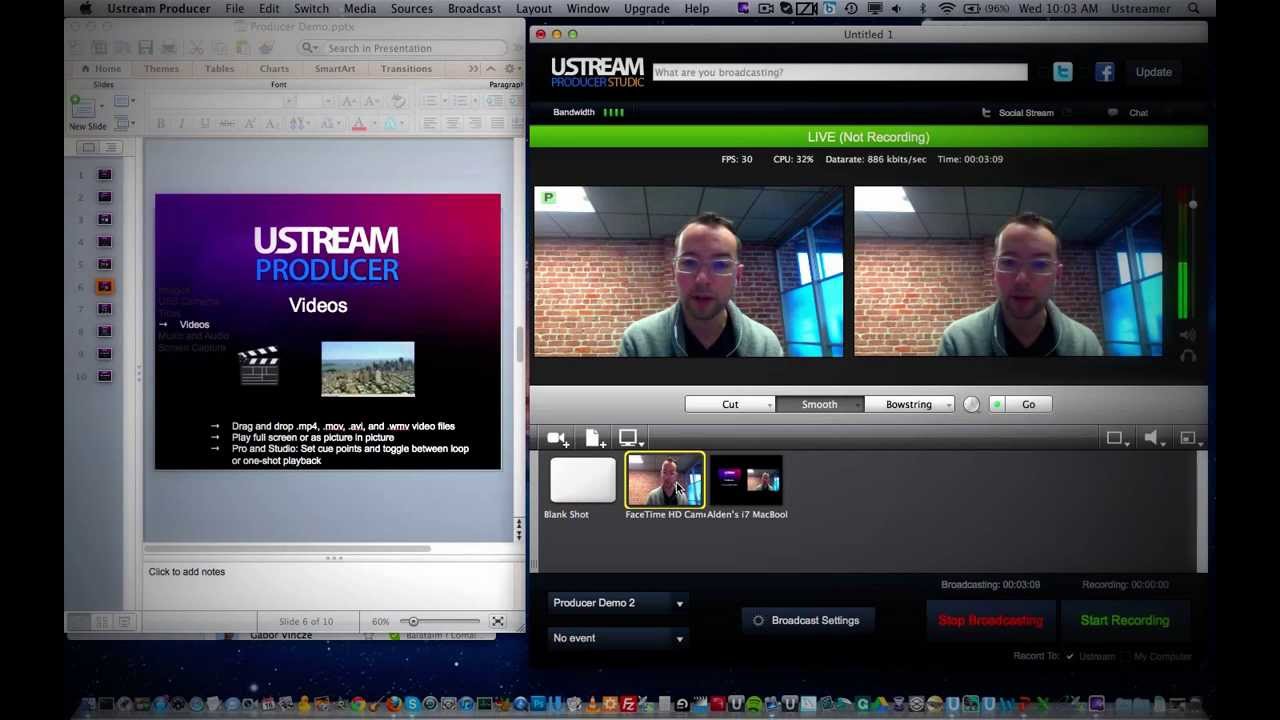Click the Go transition button
The image size is (1280, 720).
[x=1028, y=404]
